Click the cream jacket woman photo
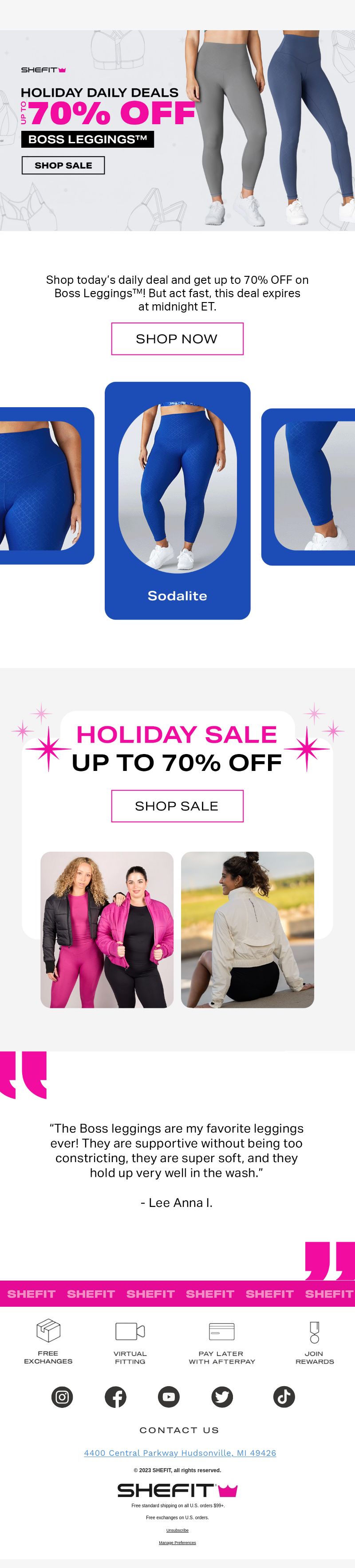The height and width of the screenshot is (1568, 355). (x=248, y=929)
